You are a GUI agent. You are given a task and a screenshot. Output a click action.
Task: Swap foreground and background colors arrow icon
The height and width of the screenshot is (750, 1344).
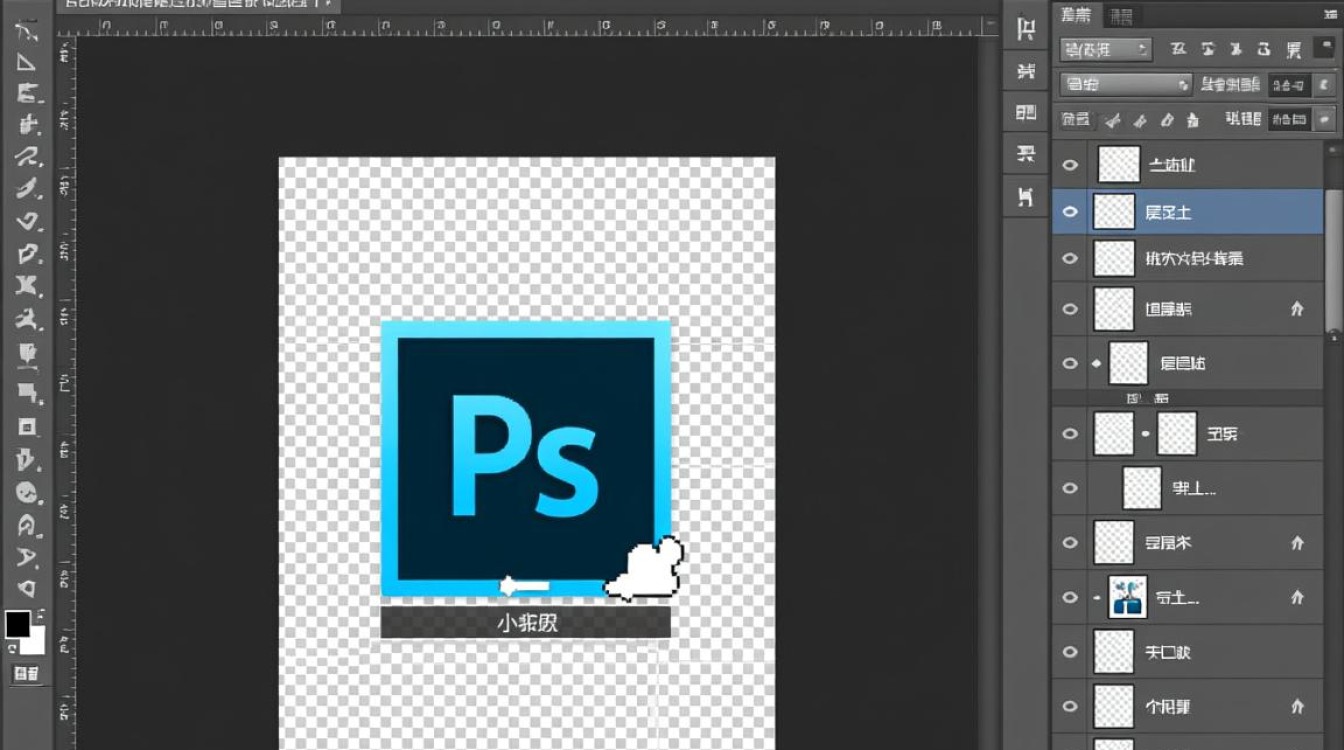39,614
